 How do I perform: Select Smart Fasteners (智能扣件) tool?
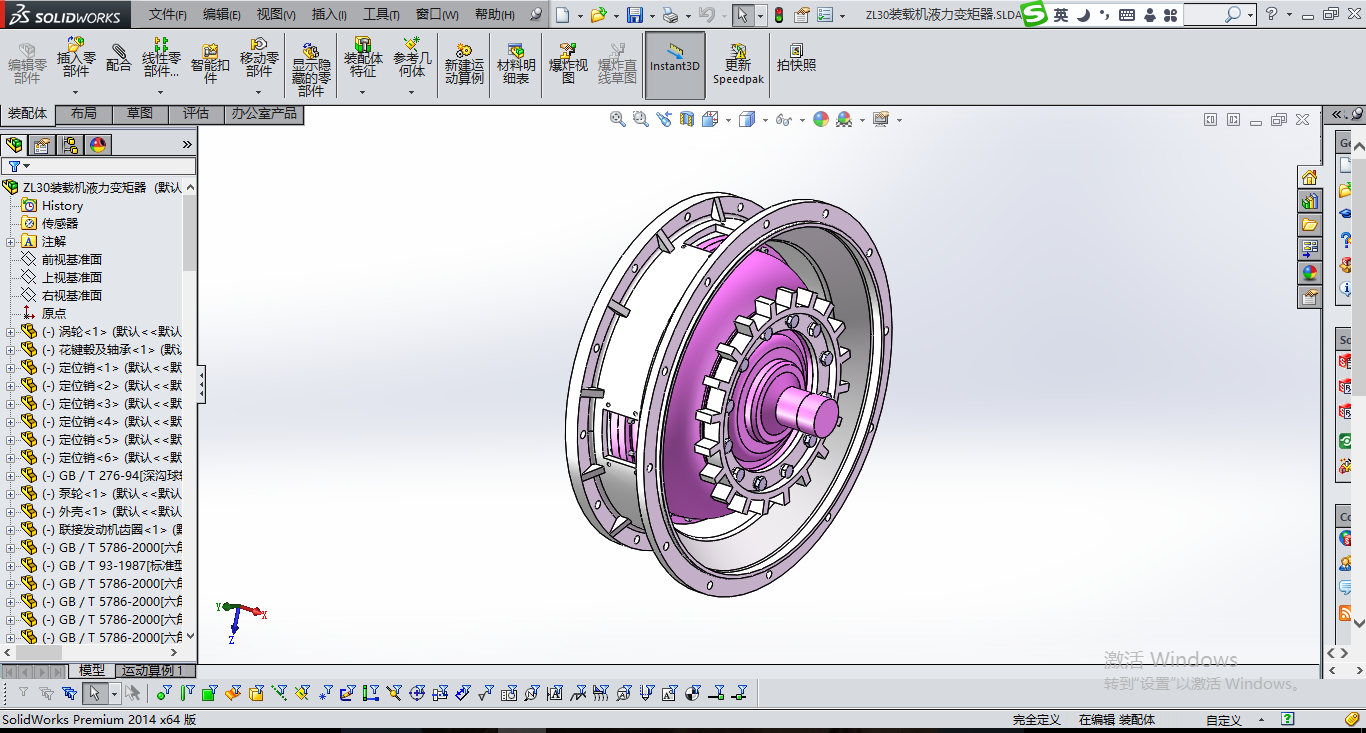[x=210, y=63]
